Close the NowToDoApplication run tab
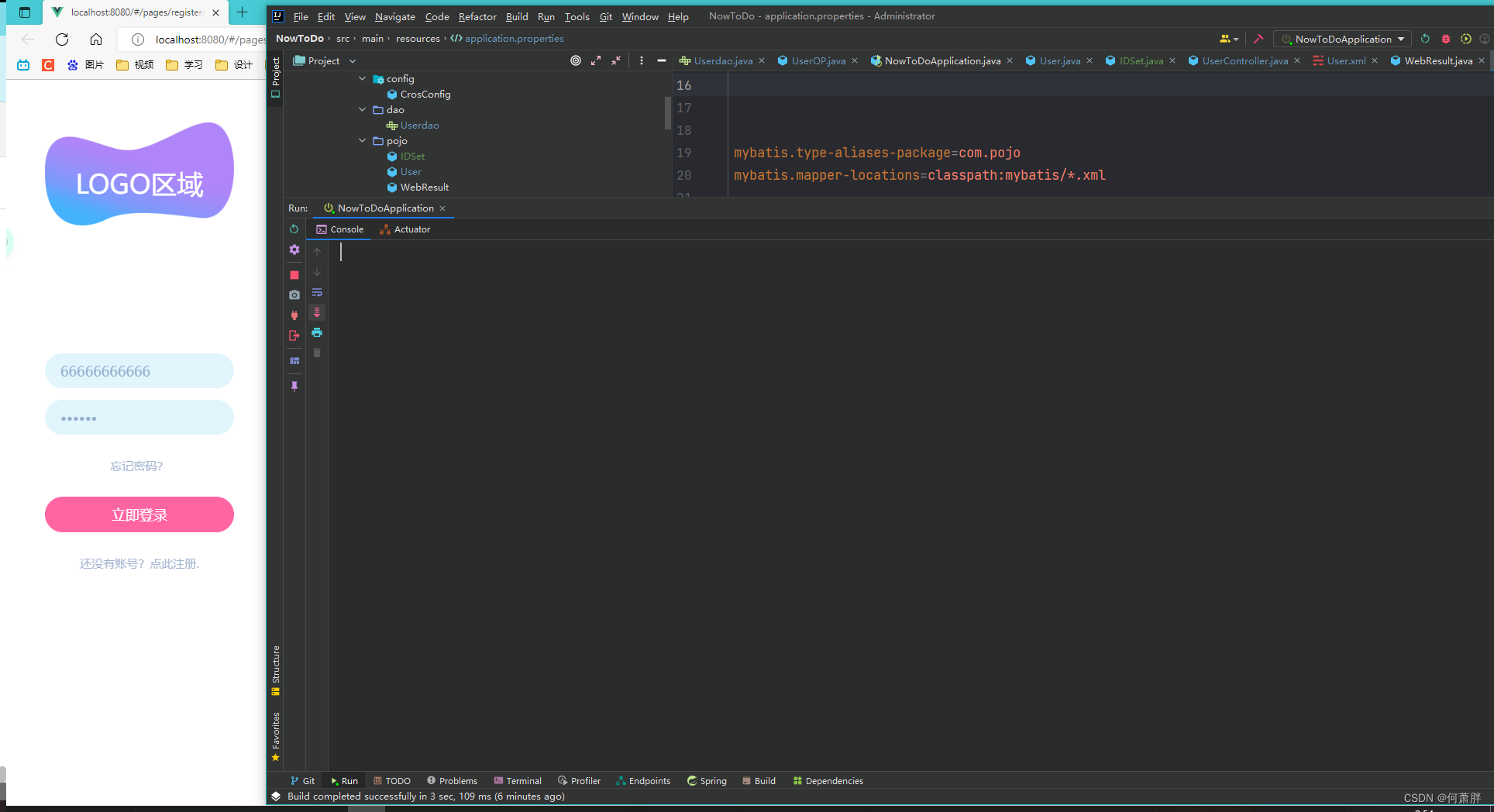This screenshot has height=812, width=1494. pyautogui.click(x=442, y=208)
